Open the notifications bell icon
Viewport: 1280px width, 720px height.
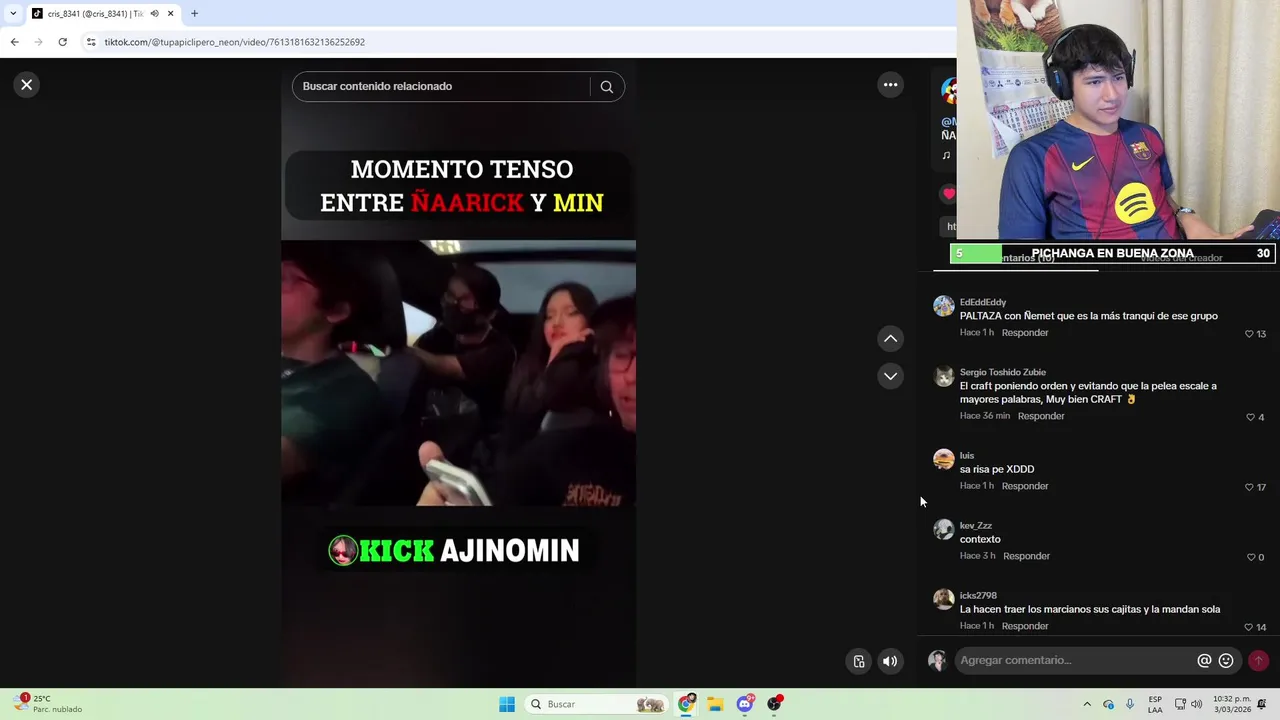click(x=1262, y=704)
